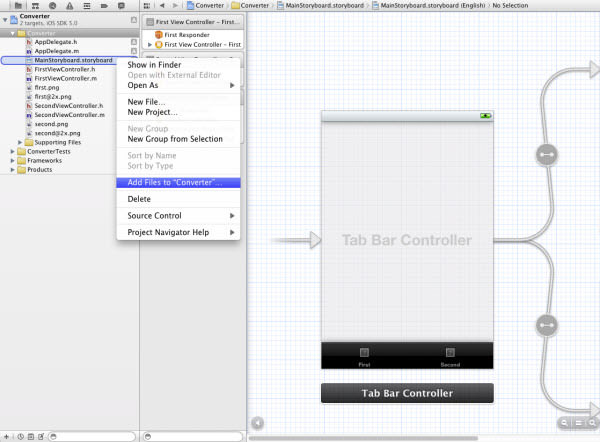Expand First View Controller in outline

(150, 45)
